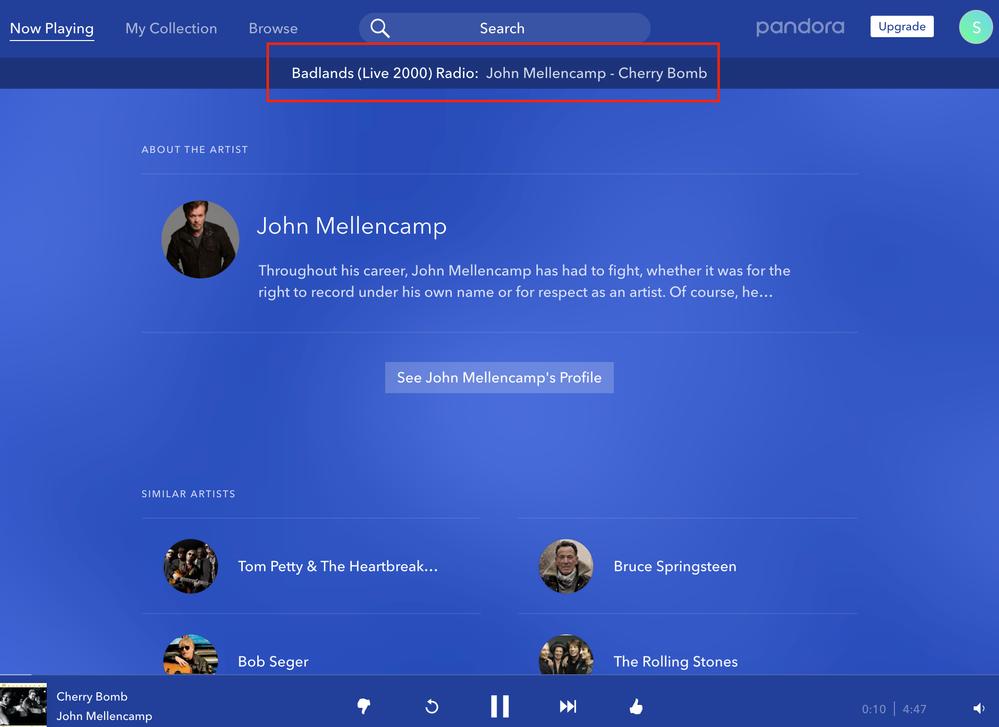Go to the Browse tab

point(273,28)
